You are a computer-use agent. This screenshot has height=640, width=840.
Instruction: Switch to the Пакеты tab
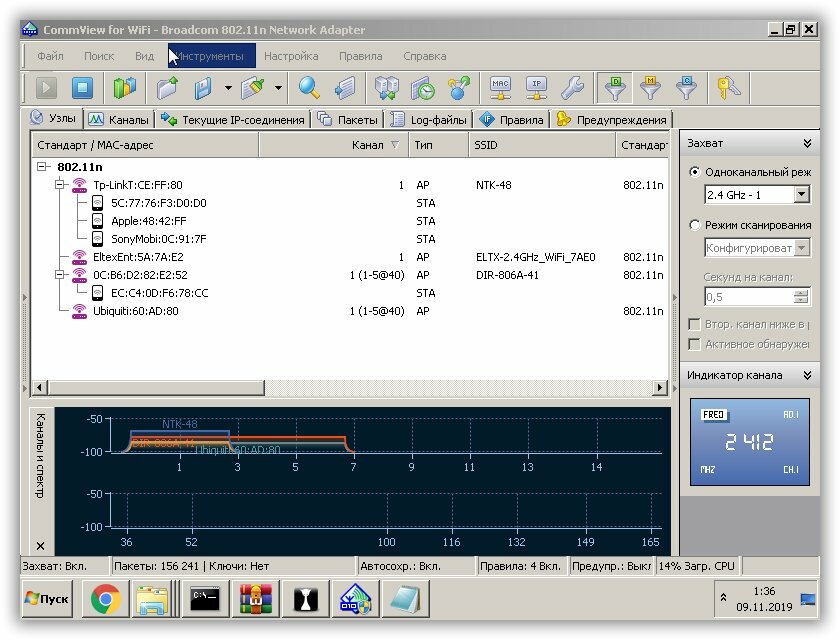[348, 120]
